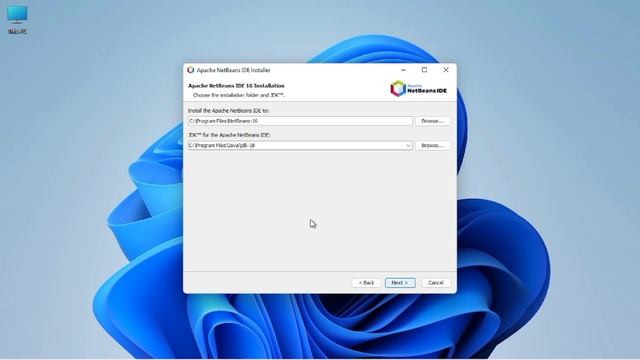Click the Next button in installer

point(400,282)
